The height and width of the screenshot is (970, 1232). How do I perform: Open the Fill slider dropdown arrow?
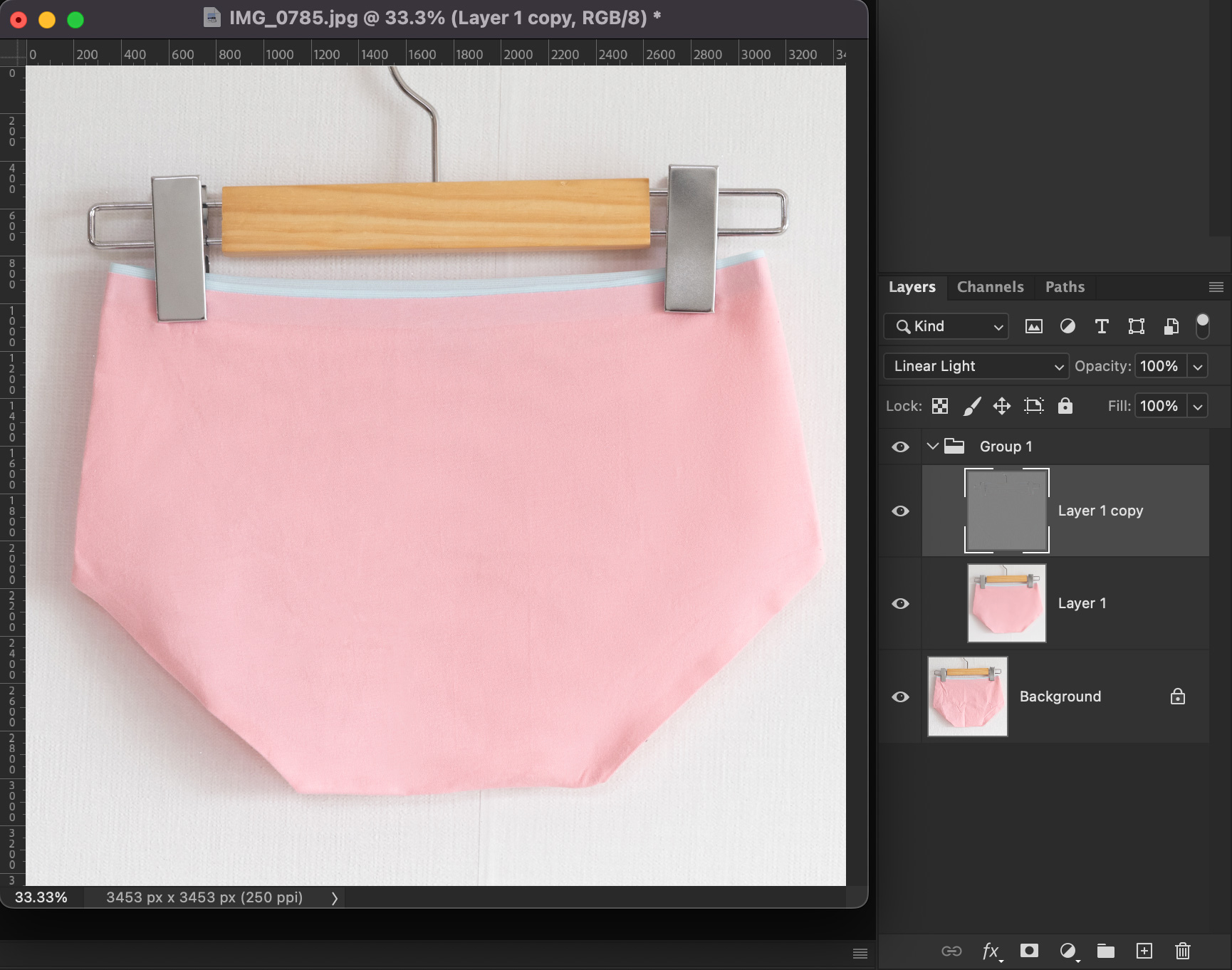[1198, 407]
